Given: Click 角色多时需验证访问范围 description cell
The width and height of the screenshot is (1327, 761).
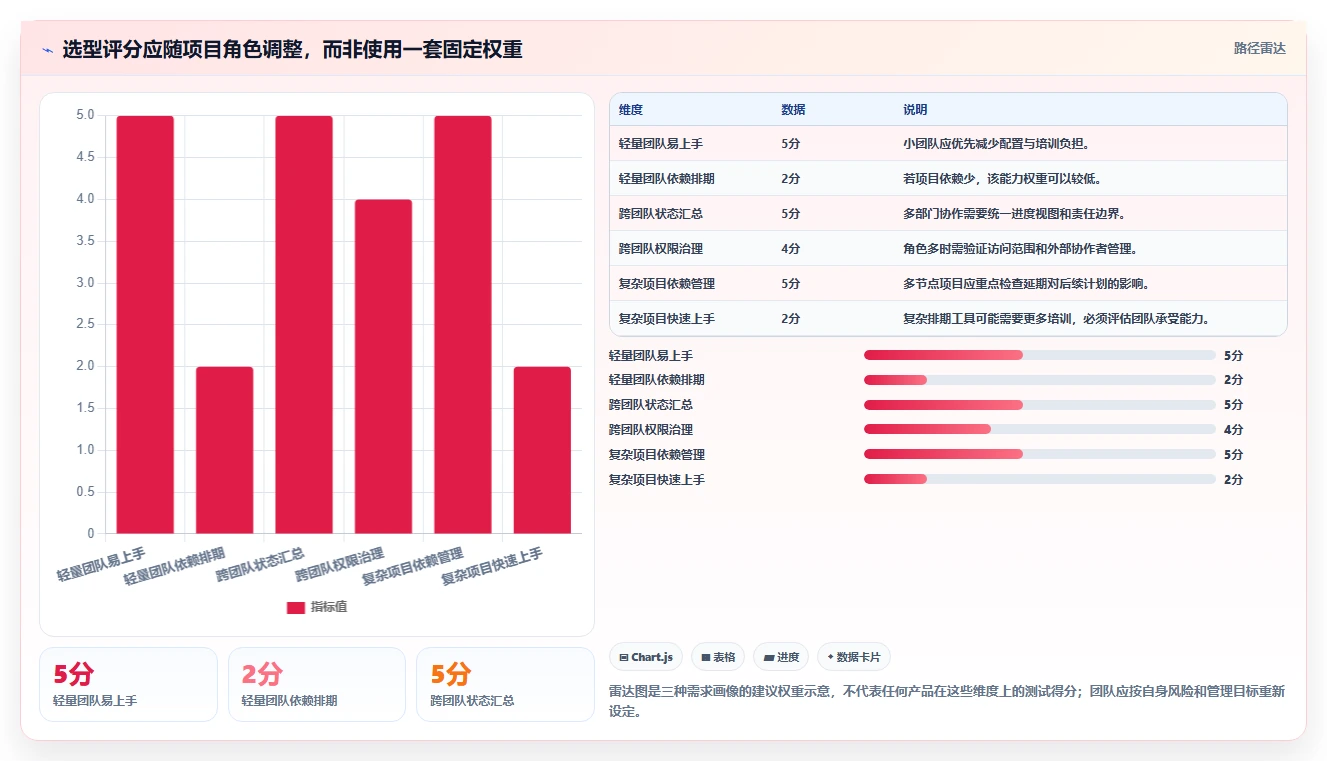Looking at the screenshot, I should (1020, 249).
